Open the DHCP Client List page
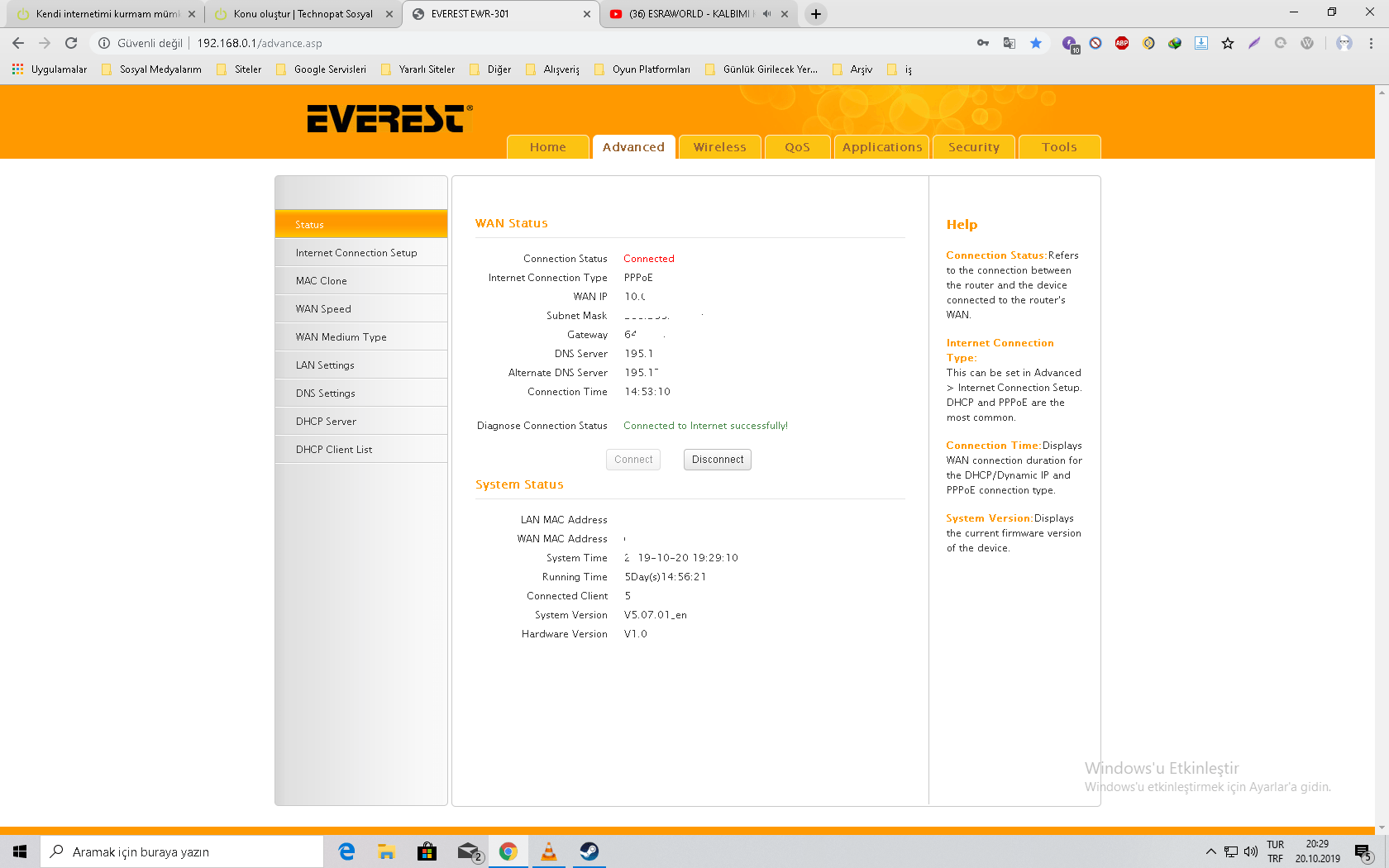 coord(361,449)
